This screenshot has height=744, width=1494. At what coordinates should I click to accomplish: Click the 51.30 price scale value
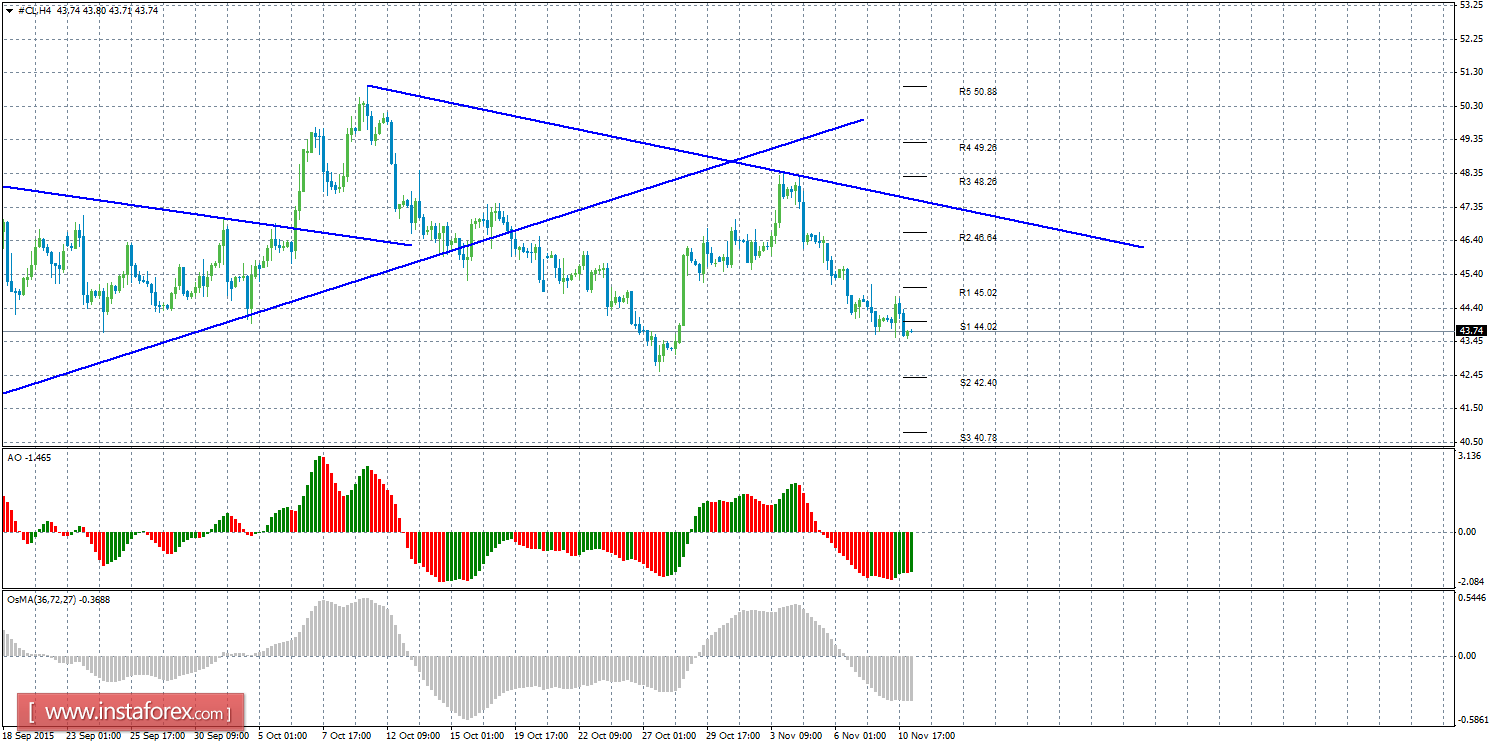(x=1471, y=72)
